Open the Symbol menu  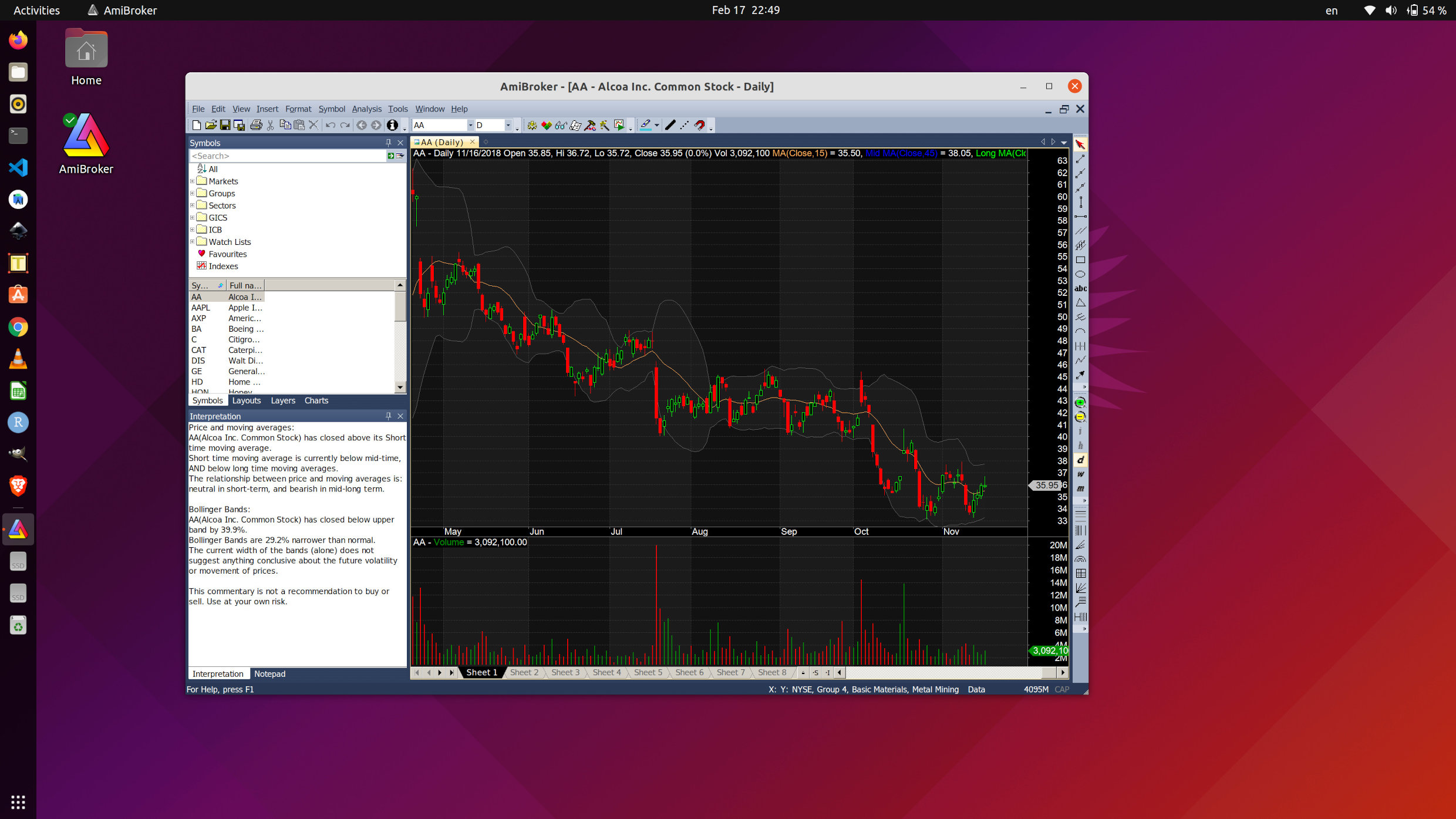click(332, 109)
